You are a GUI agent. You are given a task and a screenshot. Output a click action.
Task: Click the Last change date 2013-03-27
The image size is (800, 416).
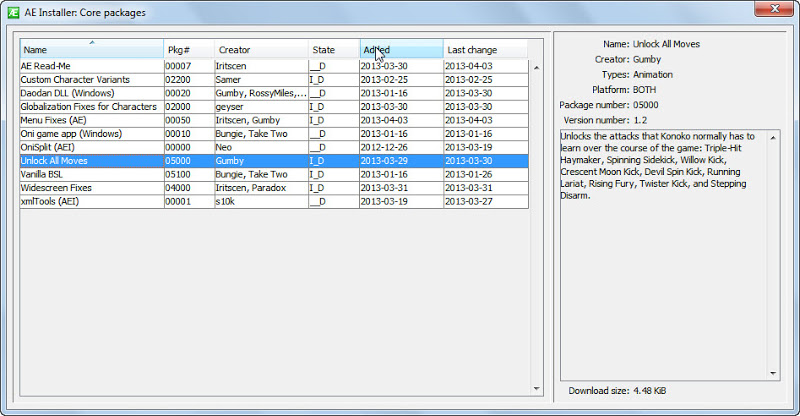pyautogui.click(x=486, y=201)
